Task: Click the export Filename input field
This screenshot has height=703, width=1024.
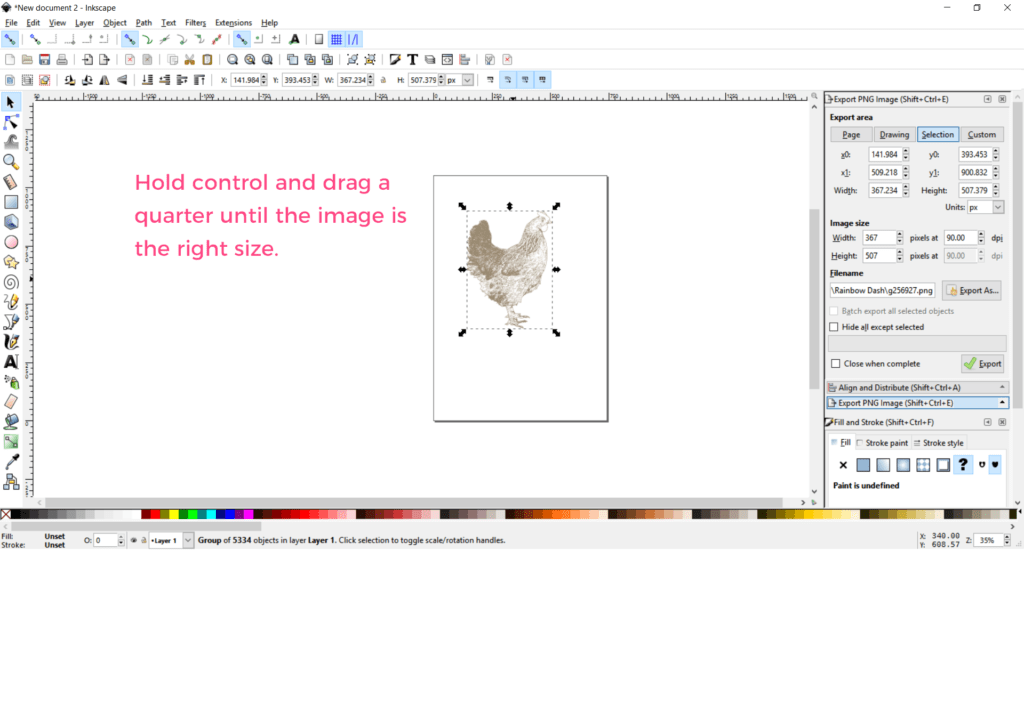Action: click(x=882, y=290)
